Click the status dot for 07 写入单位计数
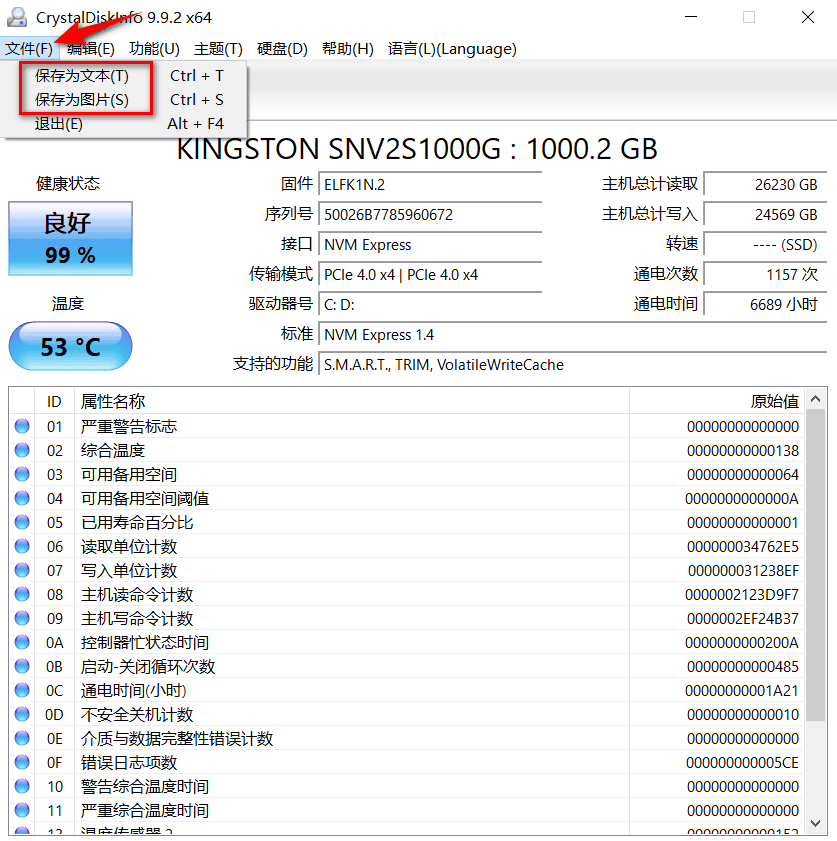 tap(22, 570)
